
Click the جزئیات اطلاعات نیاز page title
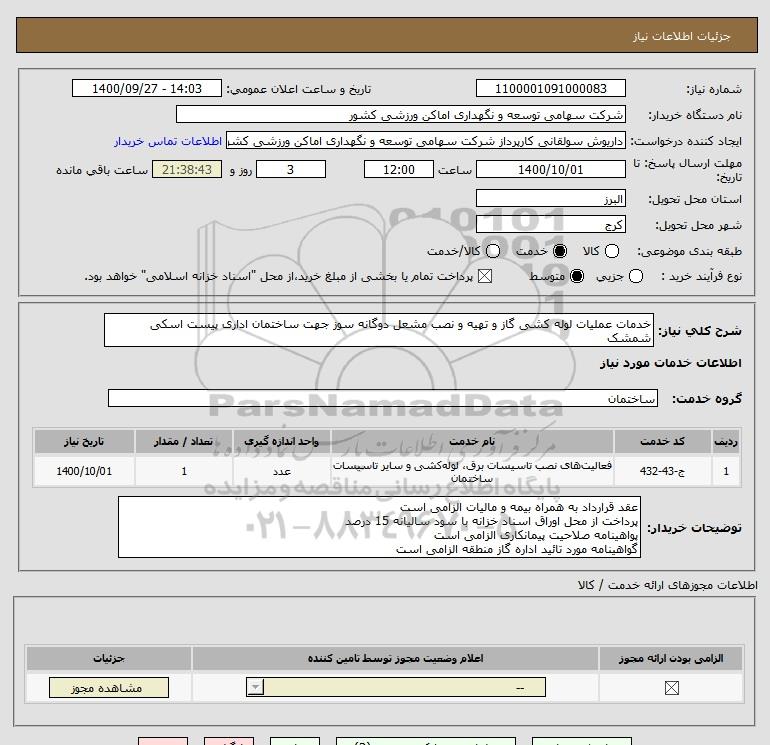pyautogui.click(x=682, y=36)
